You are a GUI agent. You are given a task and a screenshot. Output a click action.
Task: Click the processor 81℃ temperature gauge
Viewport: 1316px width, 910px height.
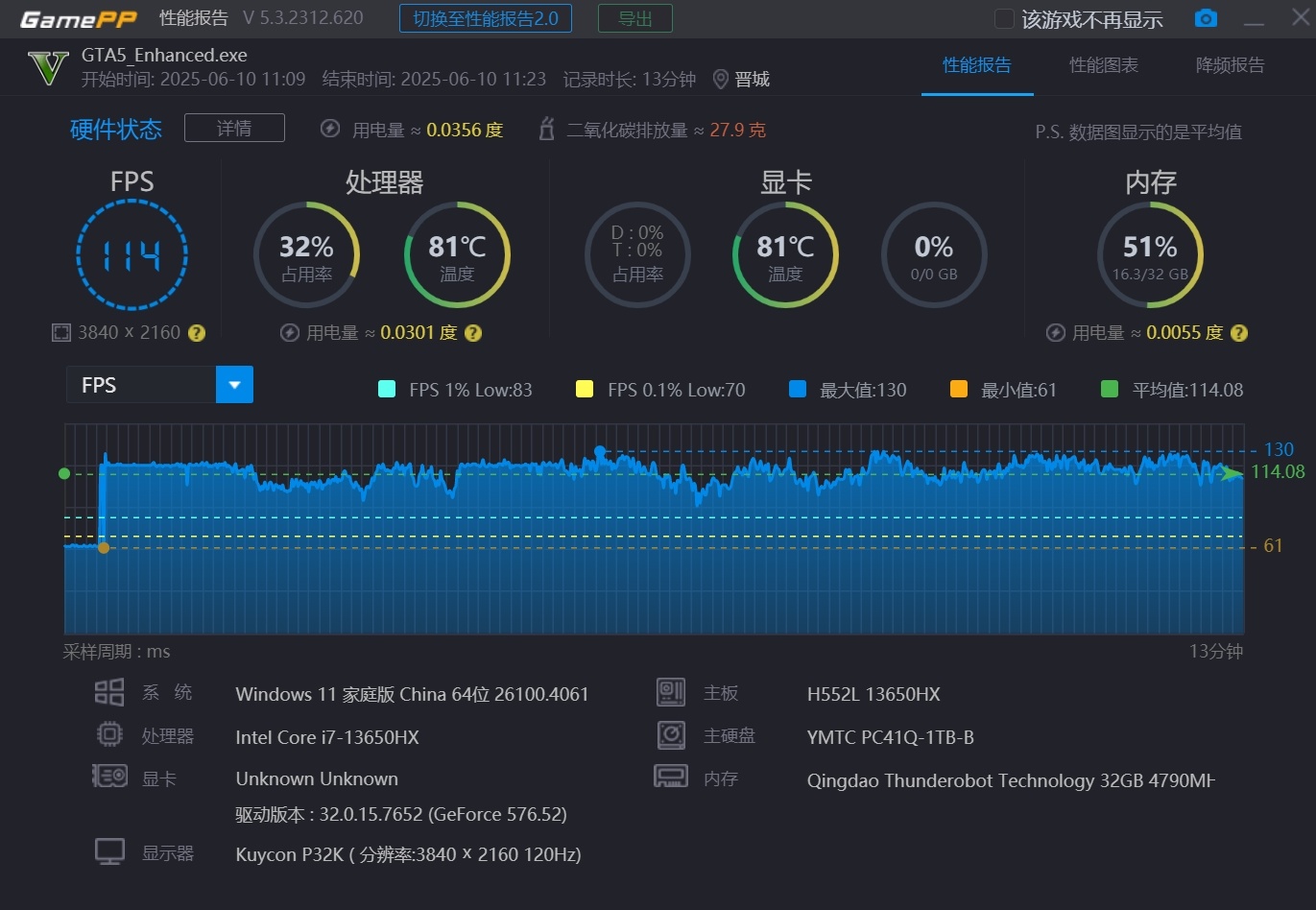point(457,254)
